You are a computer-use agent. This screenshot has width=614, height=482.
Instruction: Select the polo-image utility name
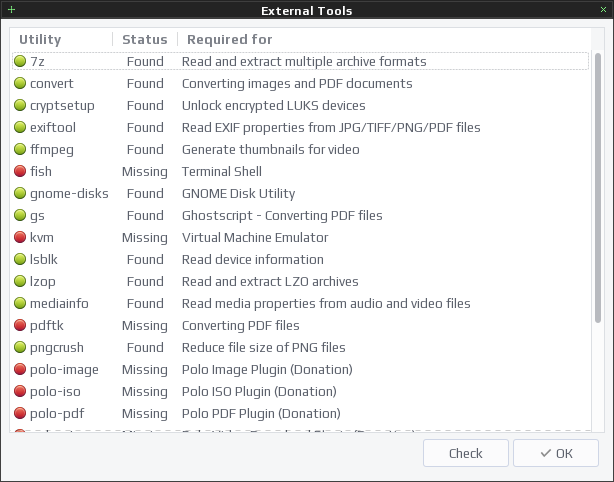64,370
